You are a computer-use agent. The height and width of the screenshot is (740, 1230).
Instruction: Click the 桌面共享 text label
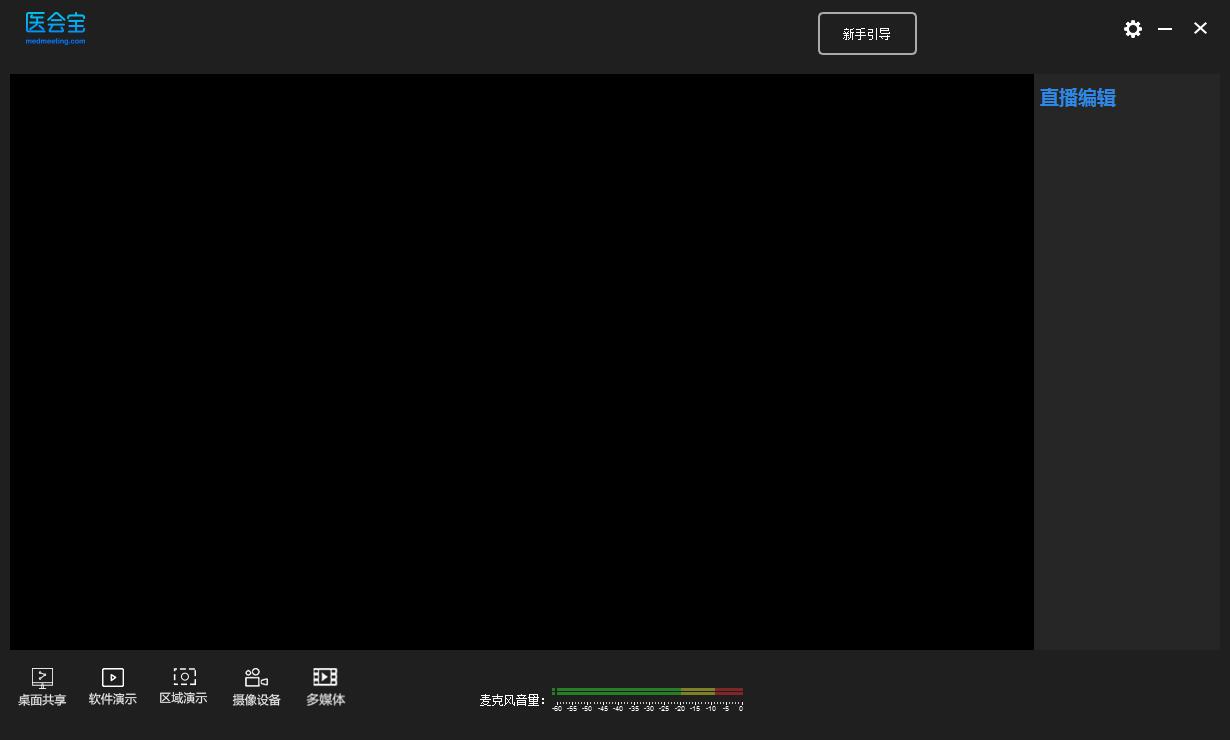coord(42,700)
